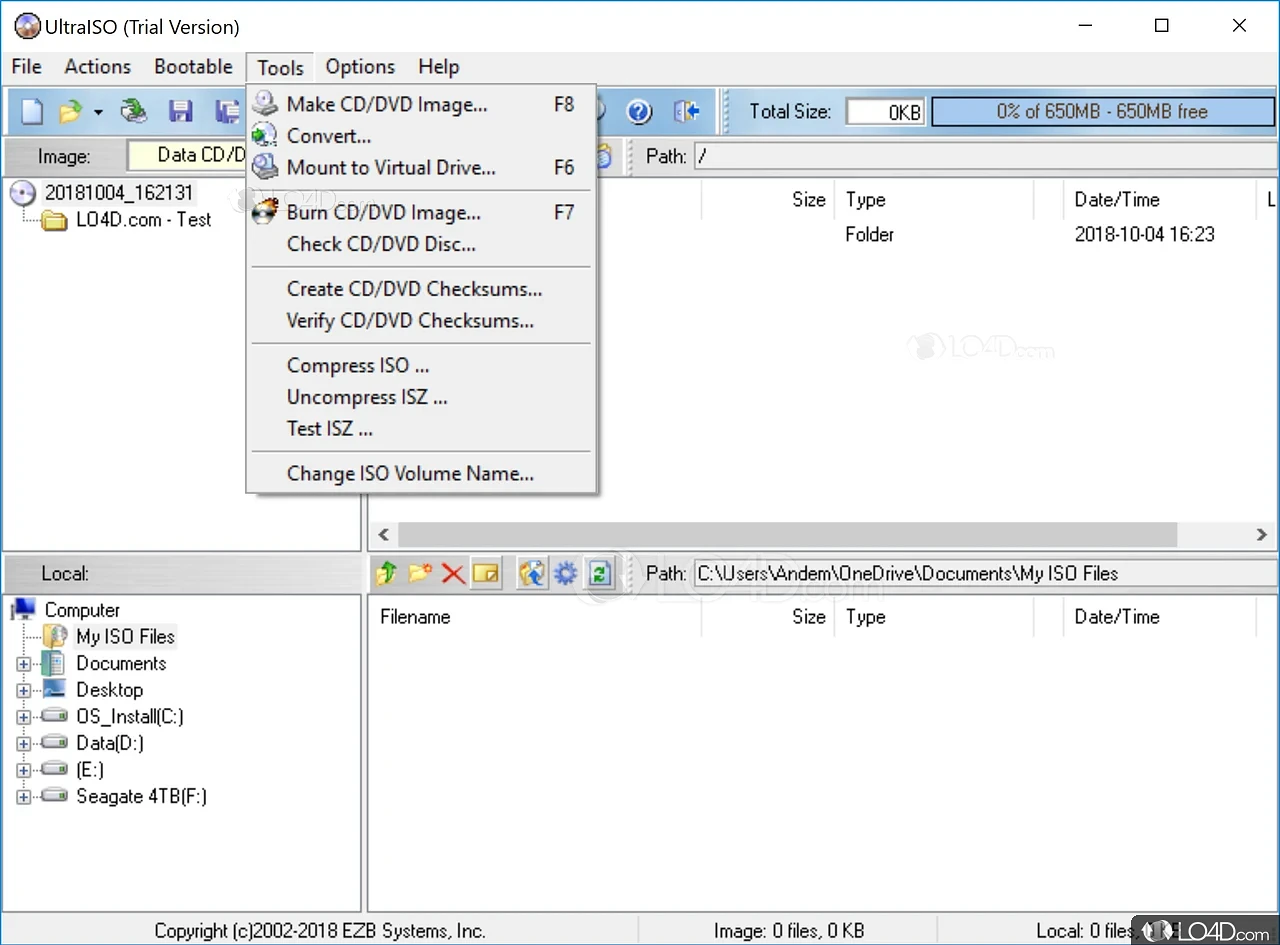The height and width of the screenshot is (945, 1280).
Task: Click the Save floppy disk icon
Action: point(180,111)
